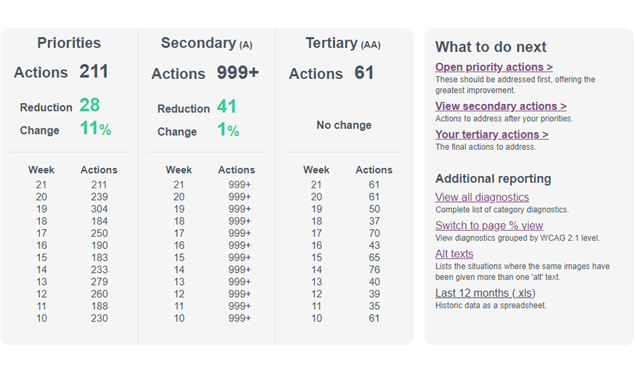
Task: Click the What to do next heading
Action: pyautogui.click(x=491, y=47)
